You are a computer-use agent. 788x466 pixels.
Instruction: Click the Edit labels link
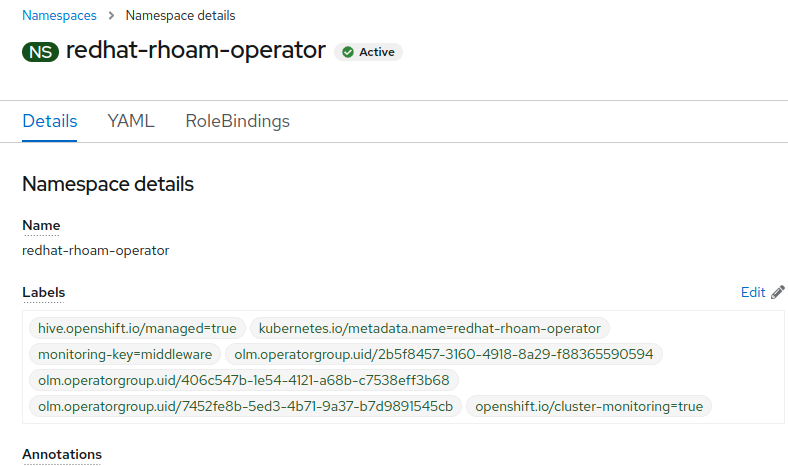[753, 293]
